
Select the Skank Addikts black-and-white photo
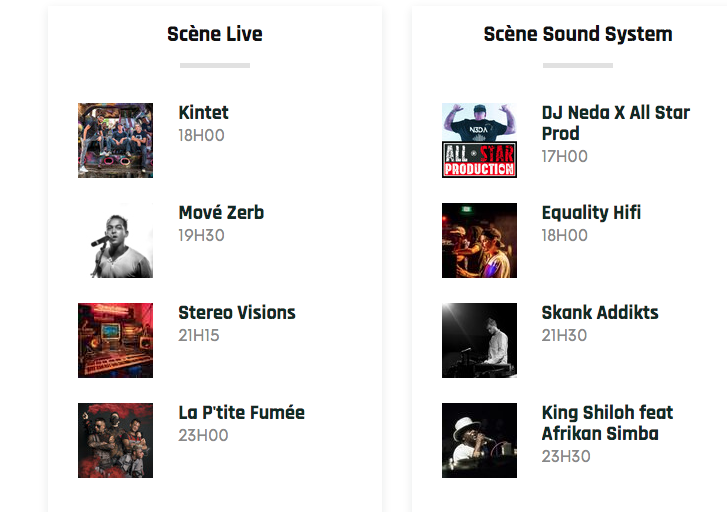coord(479,340)
